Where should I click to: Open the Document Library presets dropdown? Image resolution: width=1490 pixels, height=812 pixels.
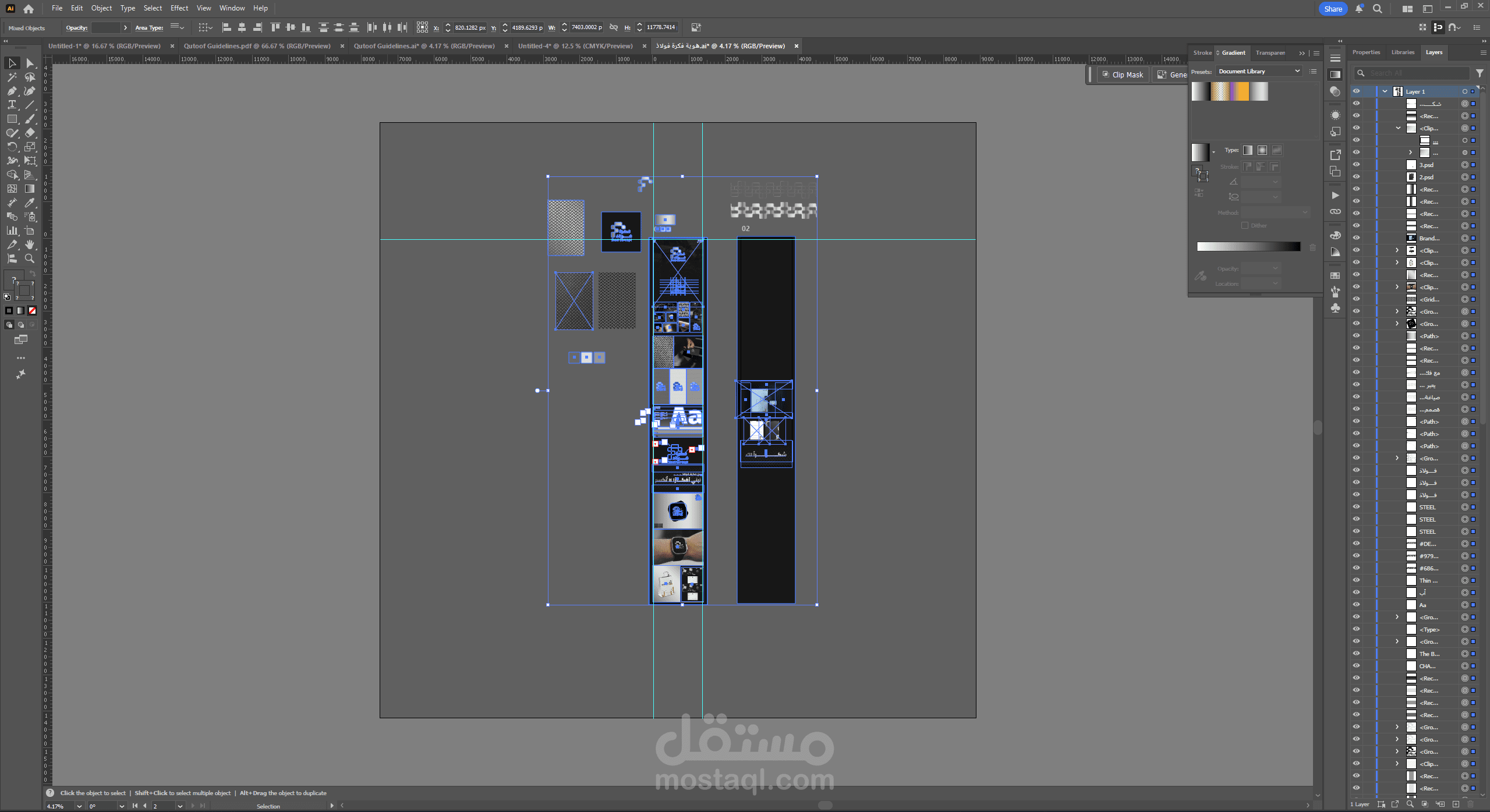click(x=1258, y=71)
